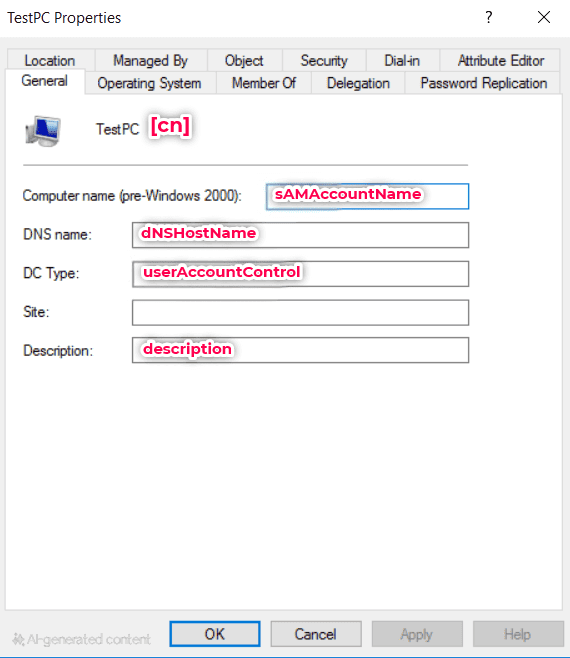The width and height of the screenshot is (570, 658).
Task: Click the question mark help icon
Action: [x=489, y=17]
